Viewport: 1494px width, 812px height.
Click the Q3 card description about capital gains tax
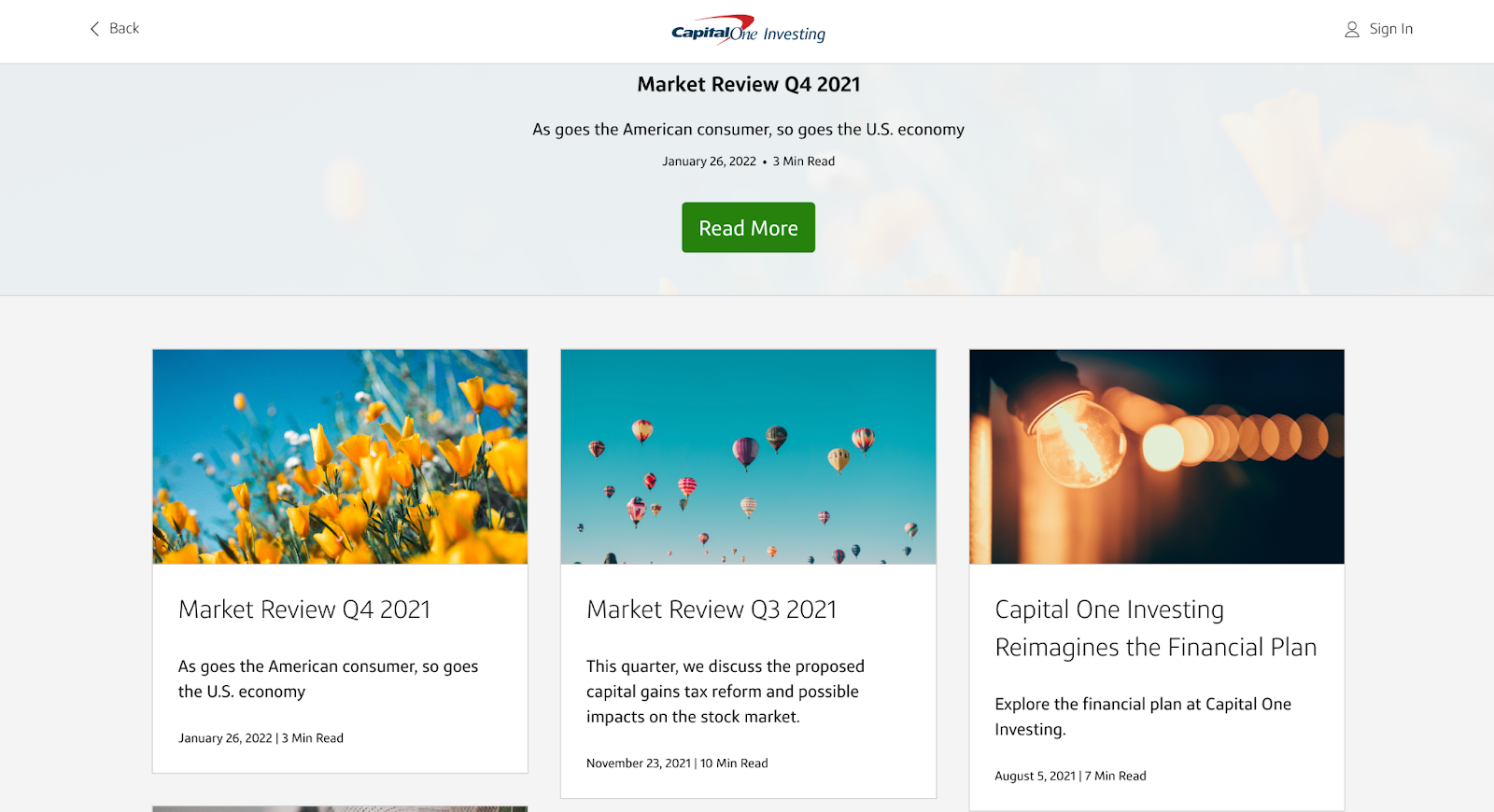(726, 692)
